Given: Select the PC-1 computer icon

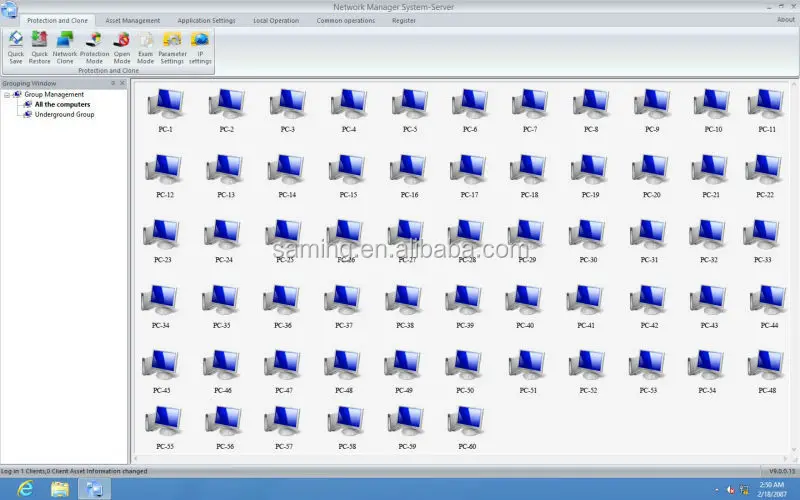Looking at the screenshot, I should click(x=163, y=108).
